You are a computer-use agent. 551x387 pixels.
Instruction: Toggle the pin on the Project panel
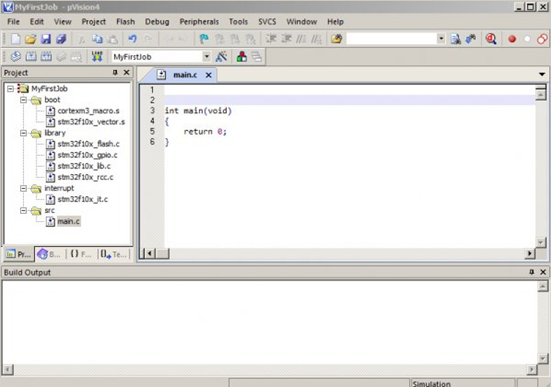[x=115, y=72]
